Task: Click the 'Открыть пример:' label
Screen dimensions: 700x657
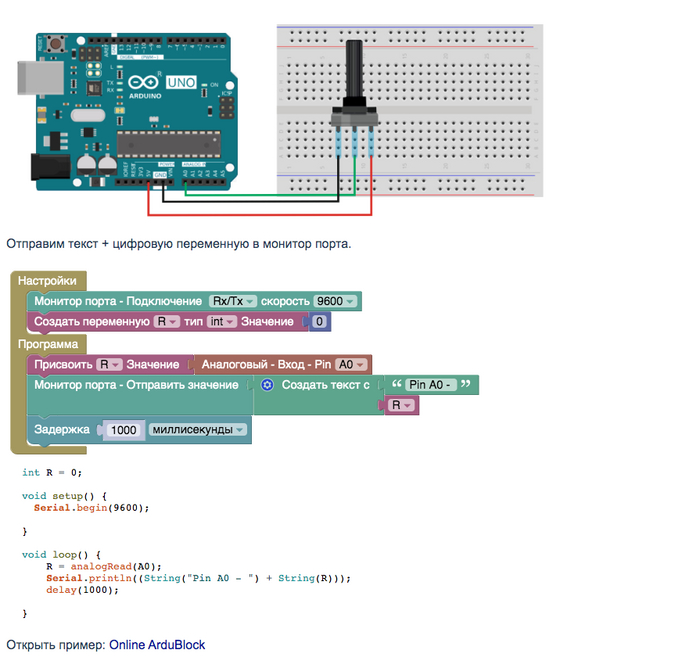Action: (56, 645)
